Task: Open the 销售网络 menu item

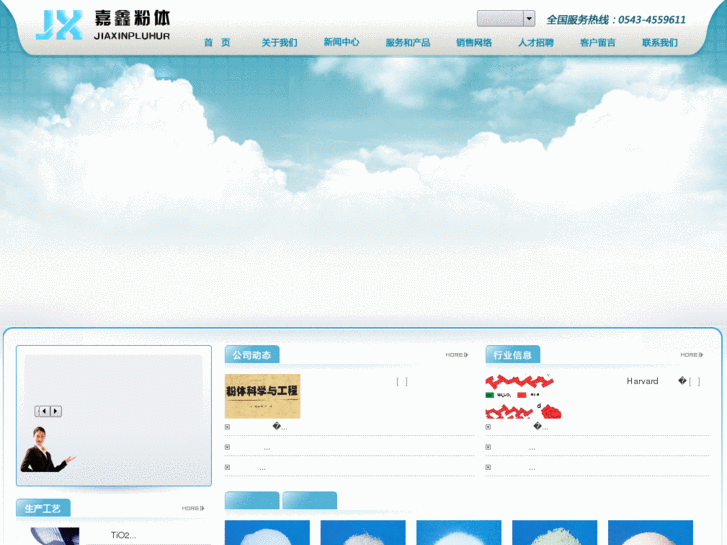Action: [474, 43]
